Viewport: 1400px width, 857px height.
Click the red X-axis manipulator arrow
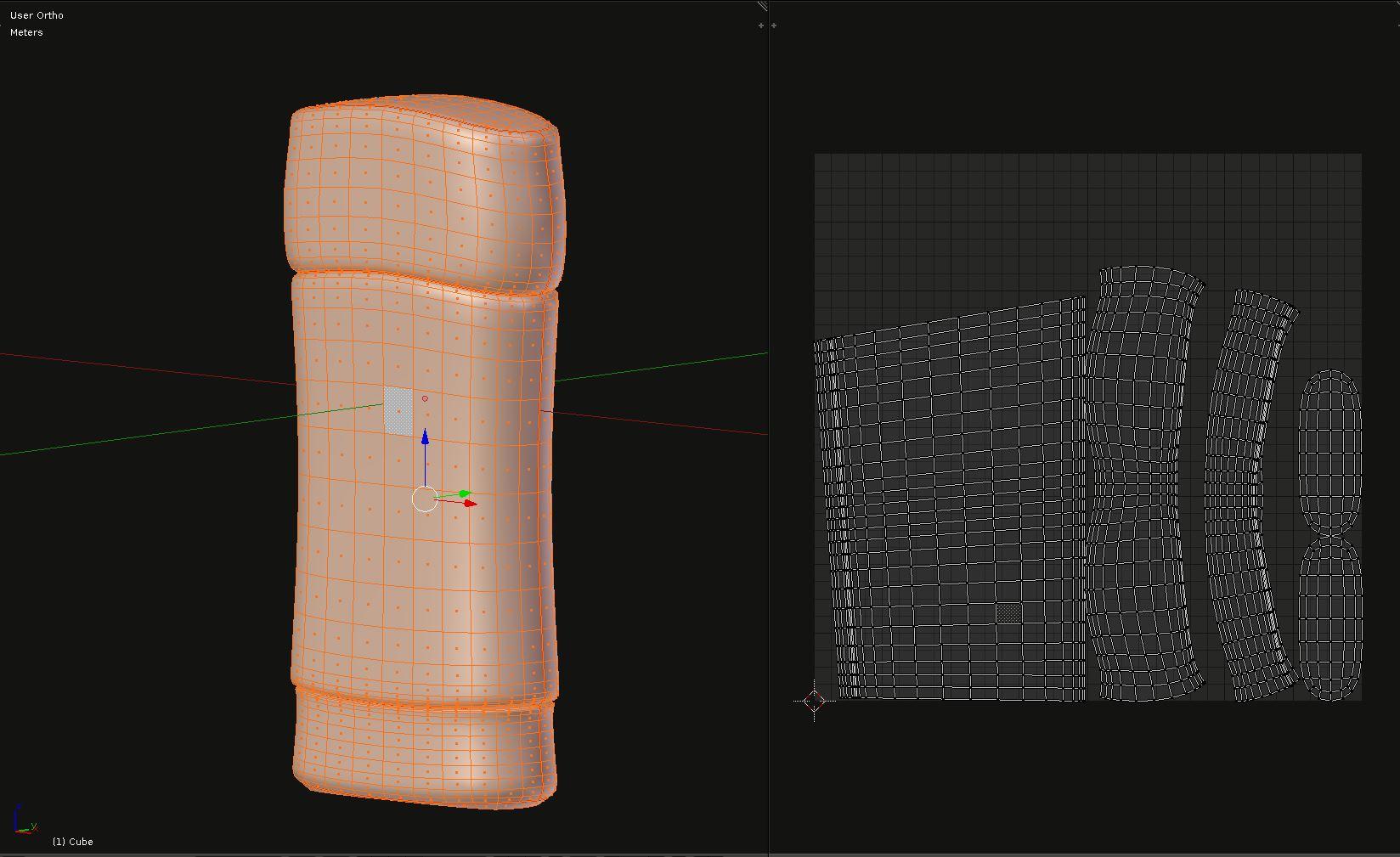pos(470,504)
